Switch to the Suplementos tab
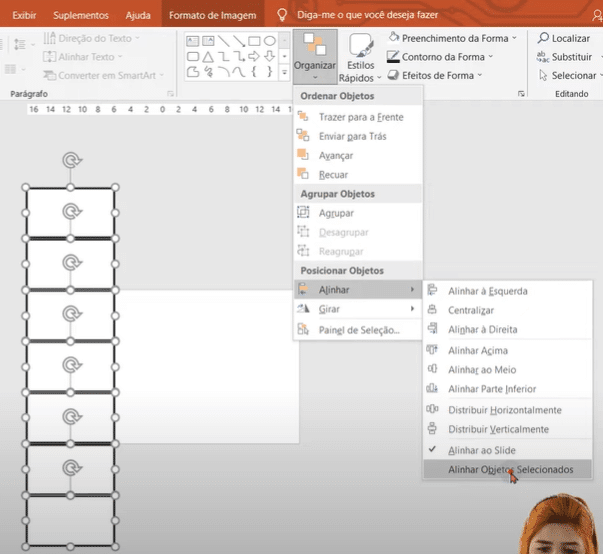603x554 pixels. coord(81,15)
